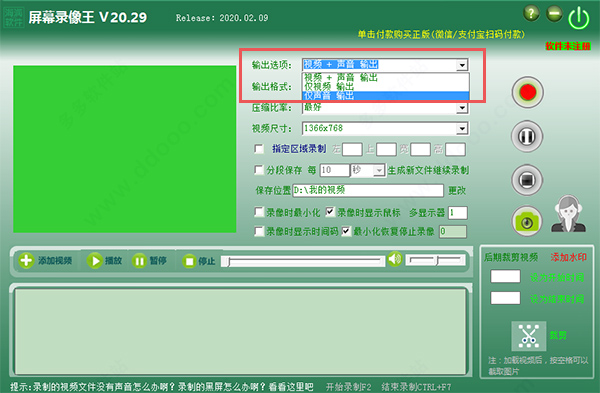The height and width of the screenshot is (393, 600).
Task: Open help with the question mark icon
Action: [x=531, y=13]
